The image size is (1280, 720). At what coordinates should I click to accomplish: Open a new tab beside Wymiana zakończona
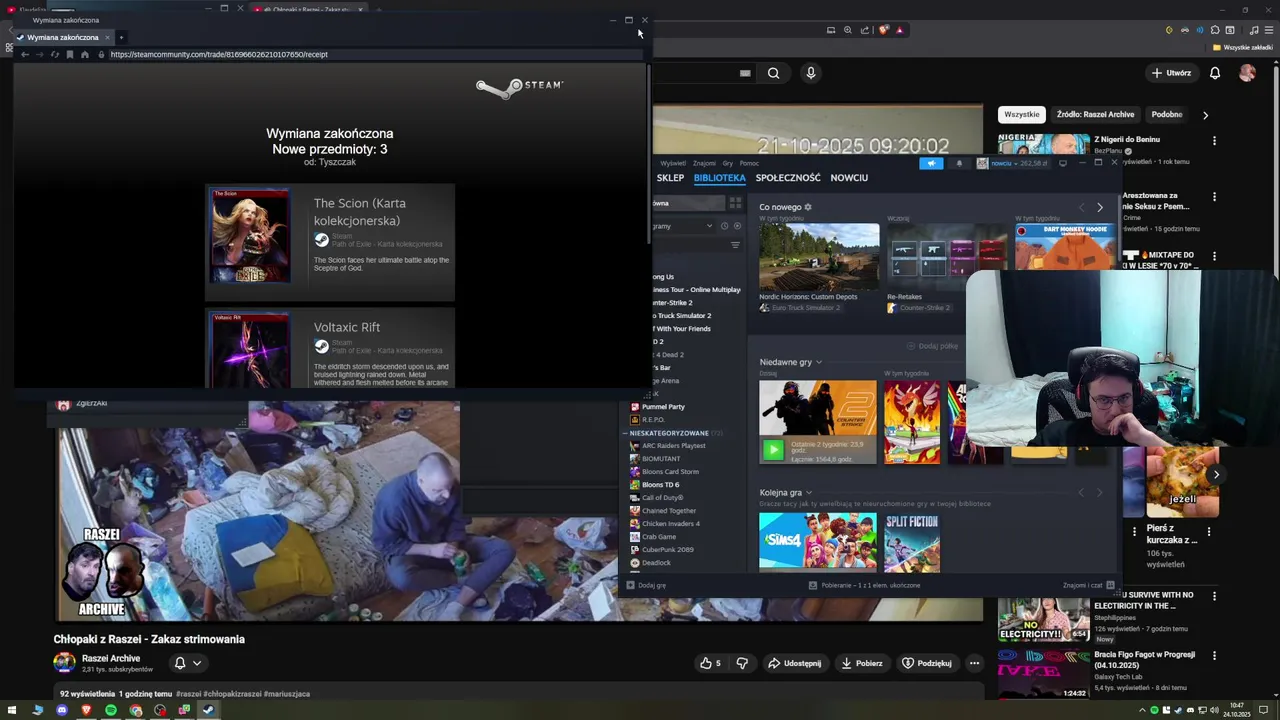(121, 37)
